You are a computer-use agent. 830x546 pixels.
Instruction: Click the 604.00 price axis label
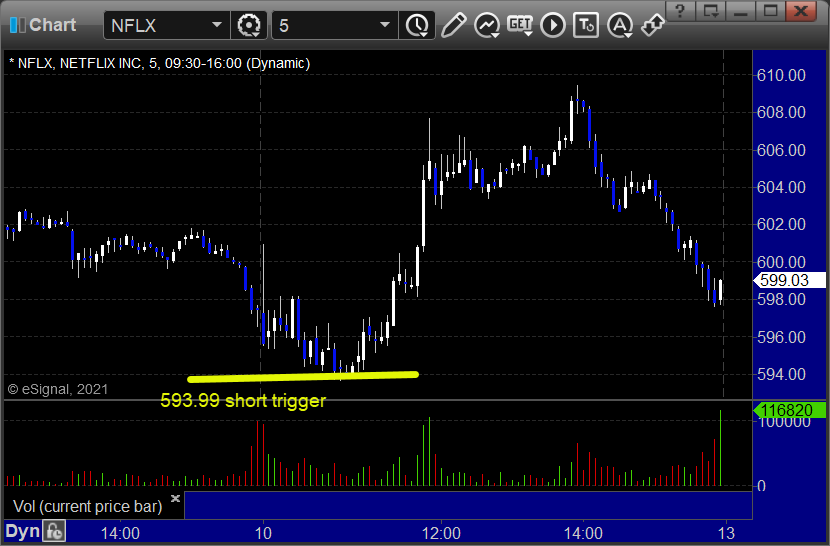(x=781, y=187)
